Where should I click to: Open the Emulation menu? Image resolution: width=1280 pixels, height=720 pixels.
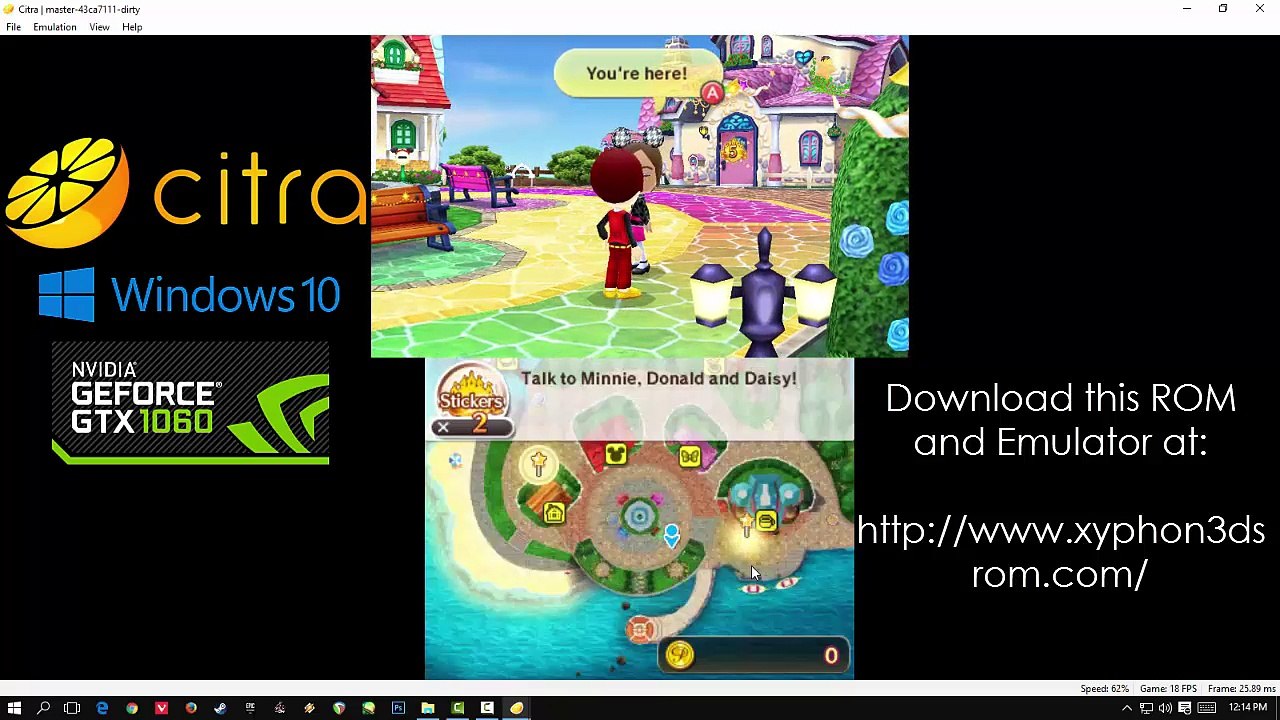coord(54,27)
